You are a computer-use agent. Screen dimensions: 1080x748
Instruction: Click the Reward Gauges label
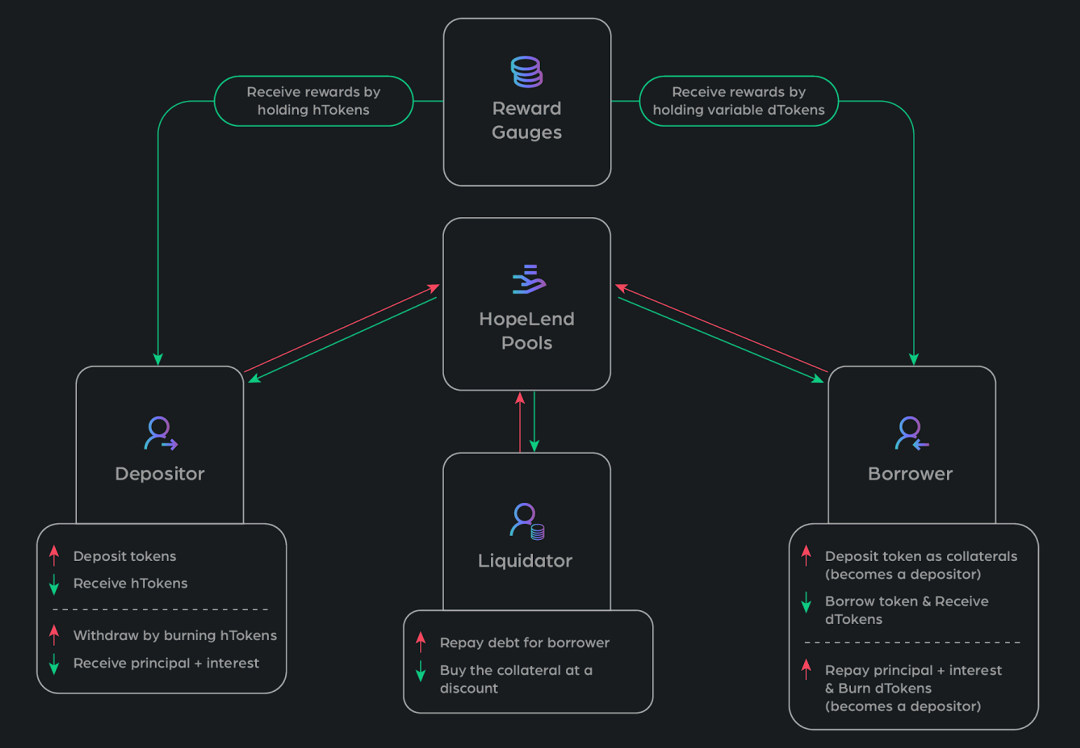[527, 120]
